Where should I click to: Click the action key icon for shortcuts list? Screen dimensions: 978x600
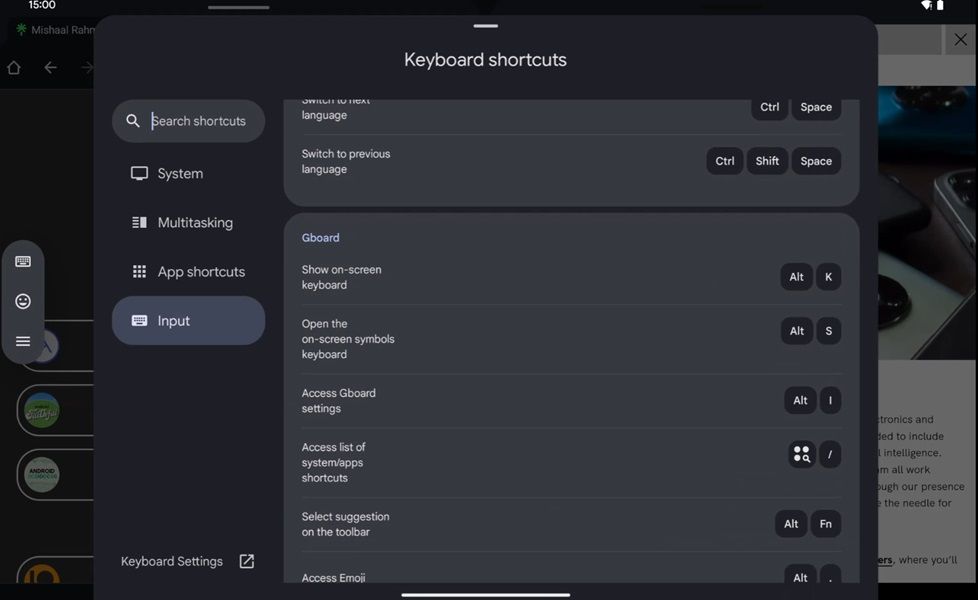tap(802, 455)
